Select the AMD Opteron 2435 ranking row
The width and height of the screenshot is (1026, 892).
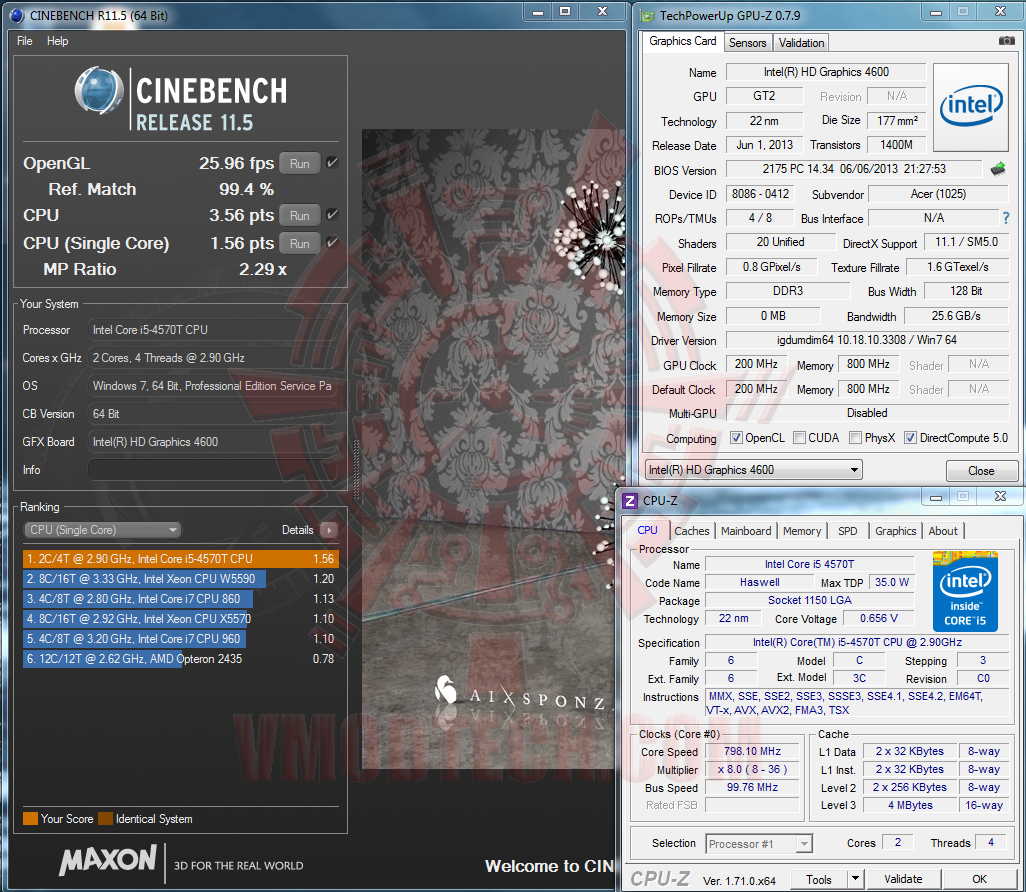point(181,658)
